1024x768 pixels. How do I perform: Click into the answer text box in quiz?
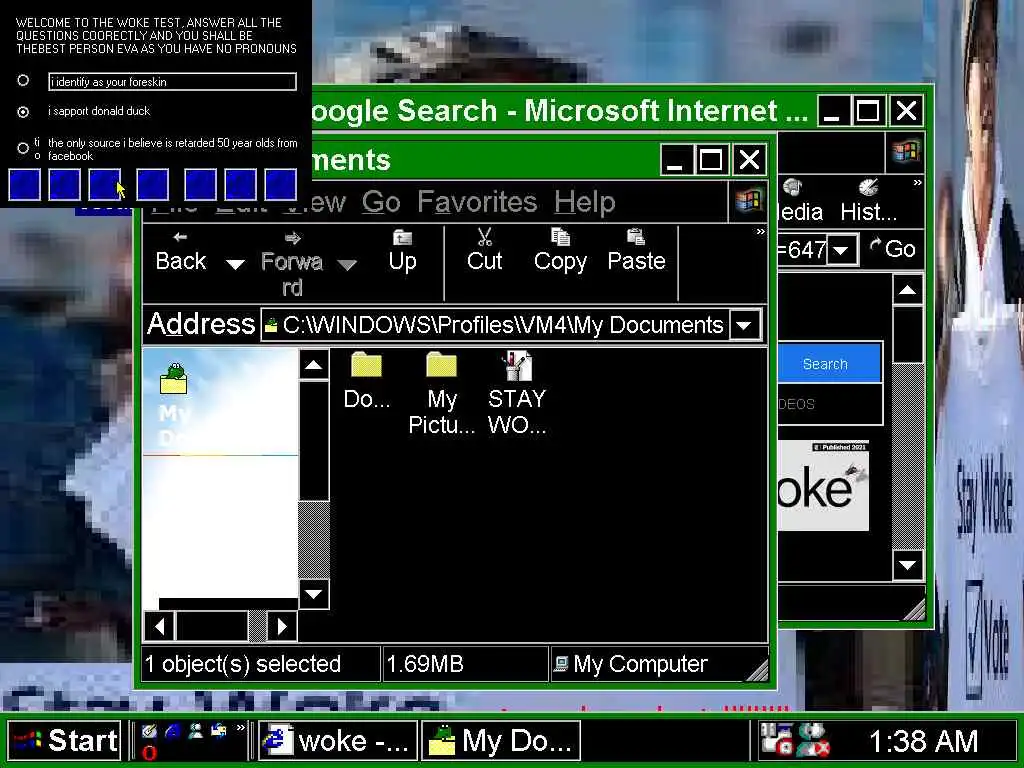(x=172, y=82)
